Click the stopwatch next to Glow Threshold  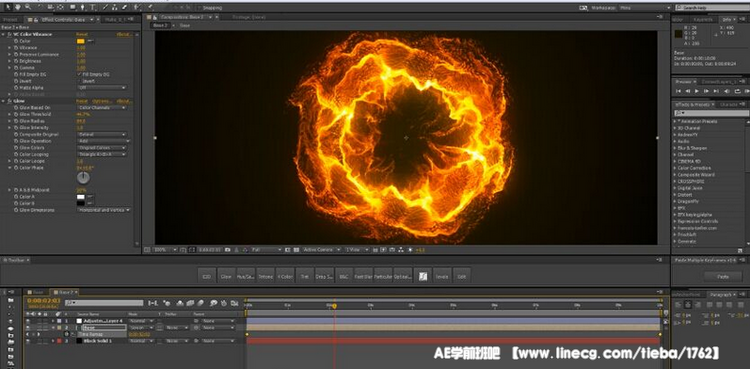point(16,114)
